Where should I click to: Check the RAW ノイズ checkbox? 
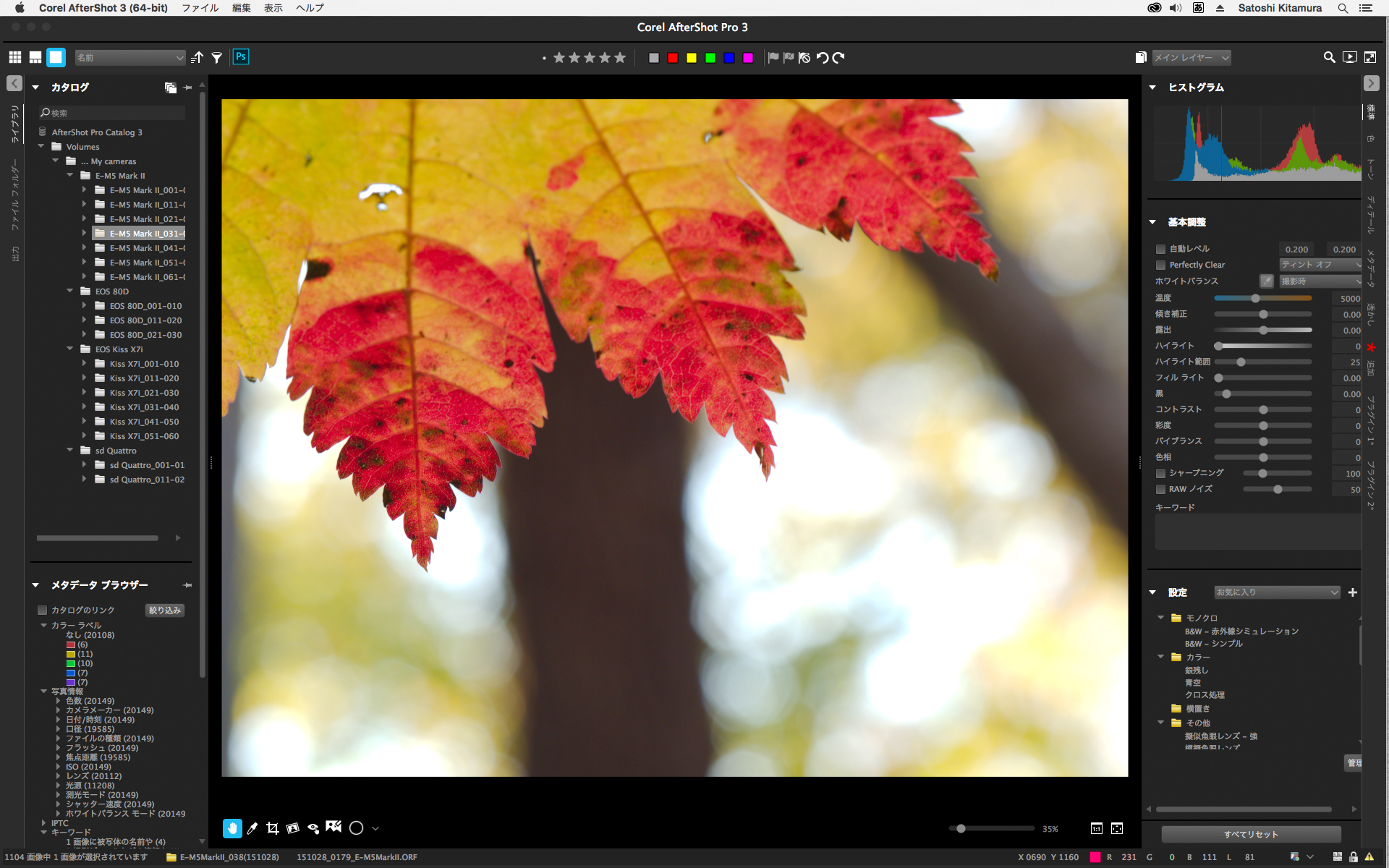point(1160,490)
